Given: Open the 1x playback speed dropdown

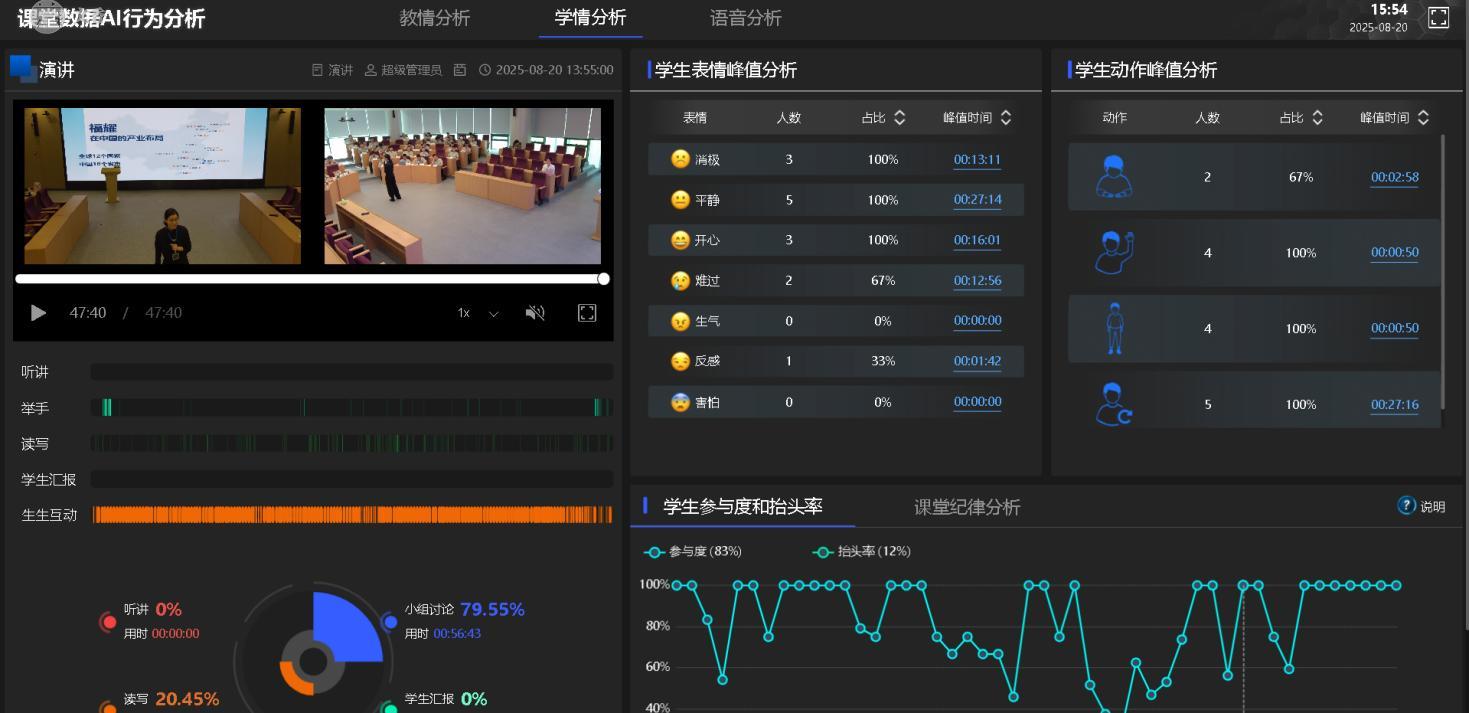Looking at the screenshot, I should pyautogui.click(x=478, y=313).
